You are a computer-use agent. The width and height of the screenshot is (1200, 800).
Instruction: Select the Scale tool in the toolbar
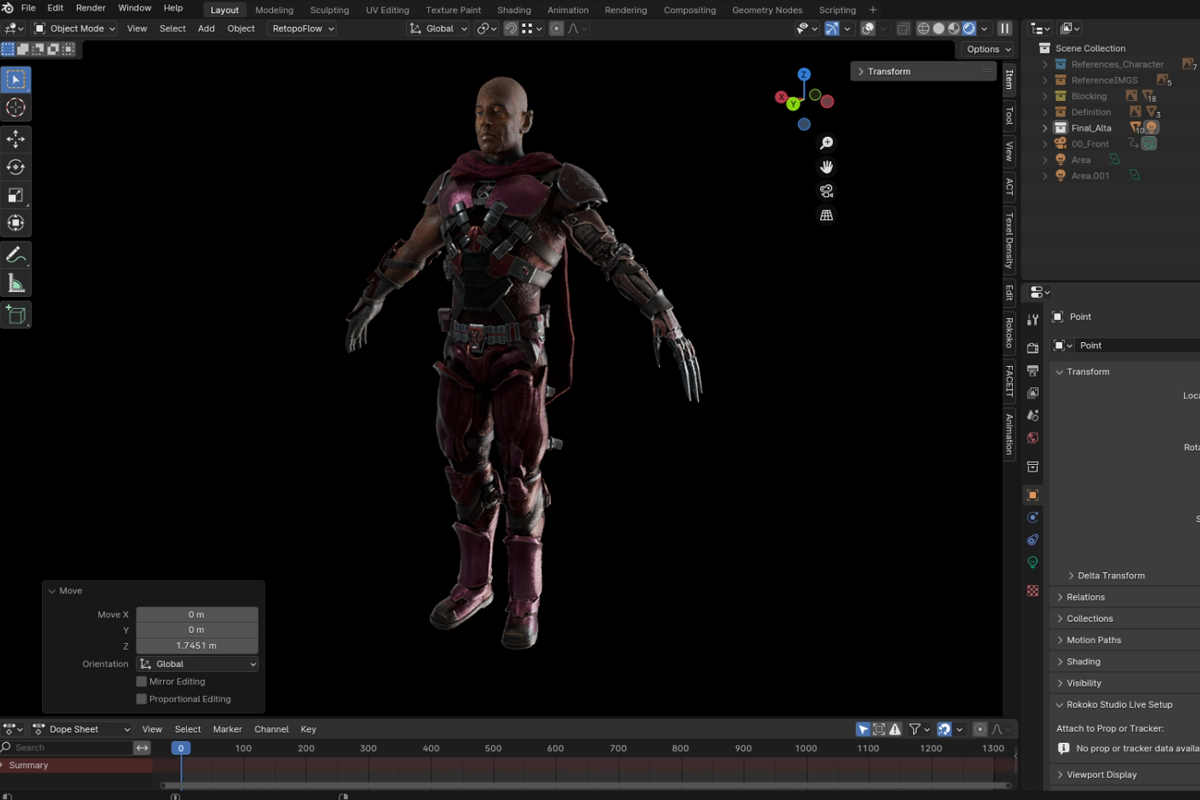(16, 195)
